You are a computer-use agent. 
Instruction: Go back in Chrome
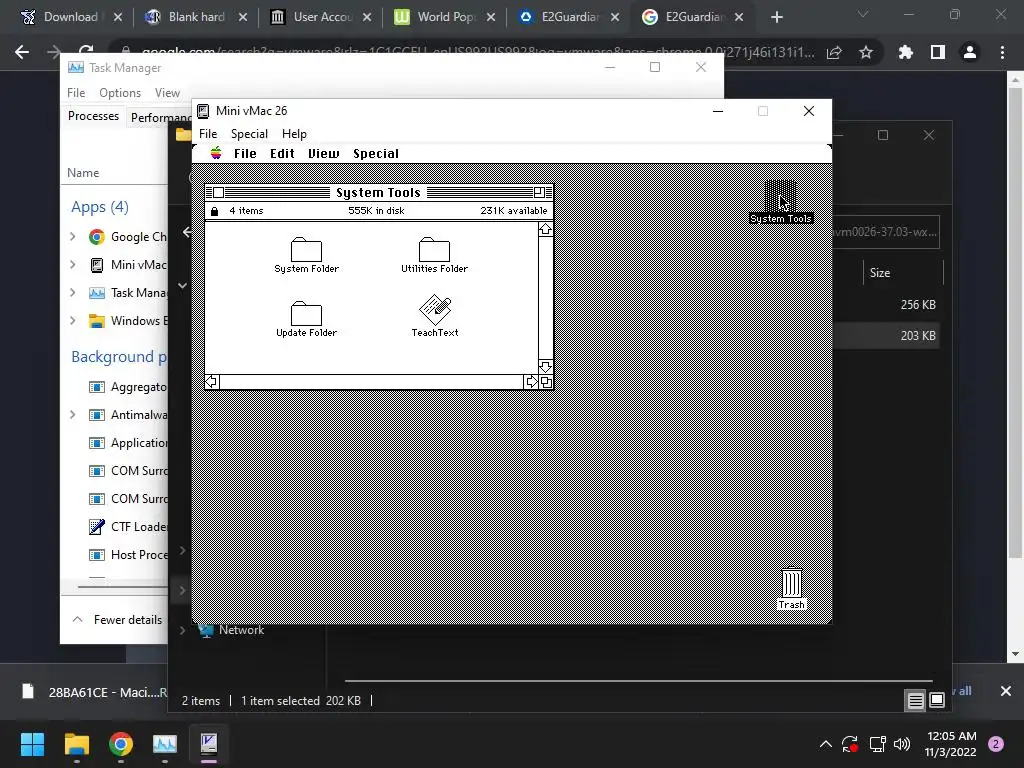(22, 52)
